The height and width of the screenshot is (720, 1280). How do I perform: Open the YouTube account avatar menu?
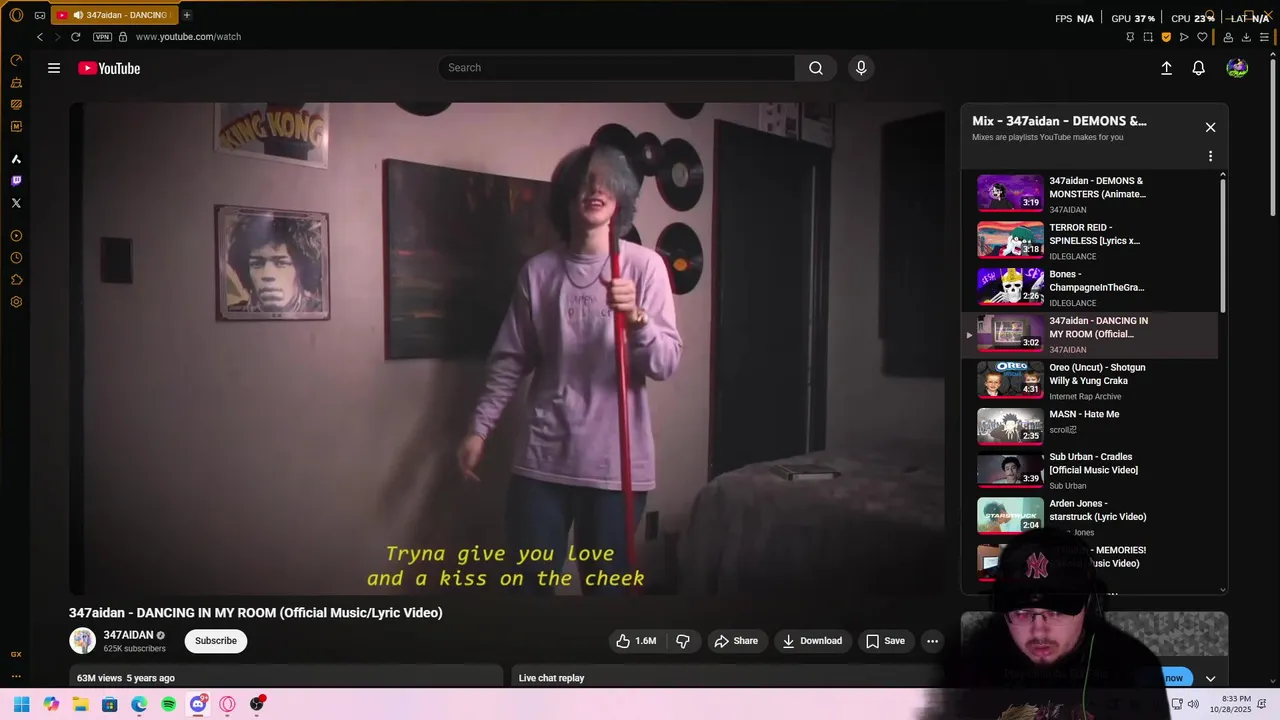(x=1237, y=68)
